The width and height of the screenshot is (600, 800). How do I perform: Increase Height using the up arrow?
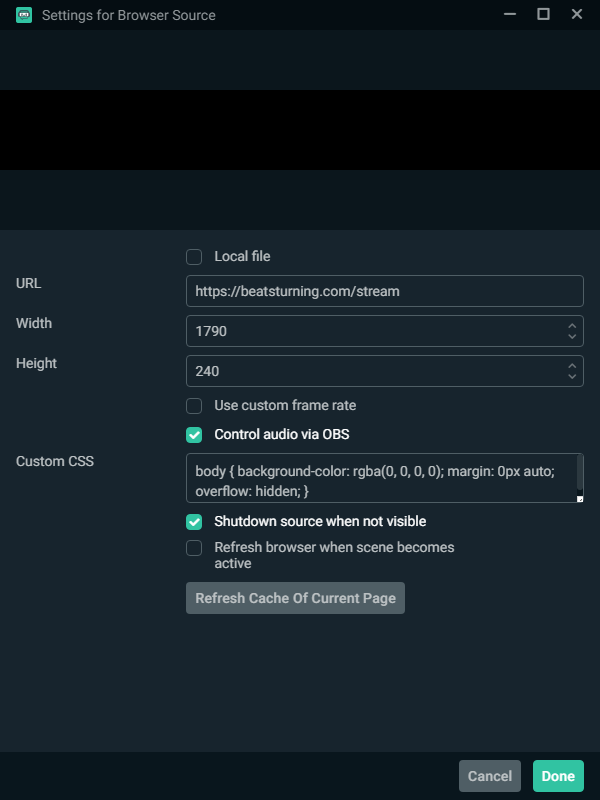point(572,365)
